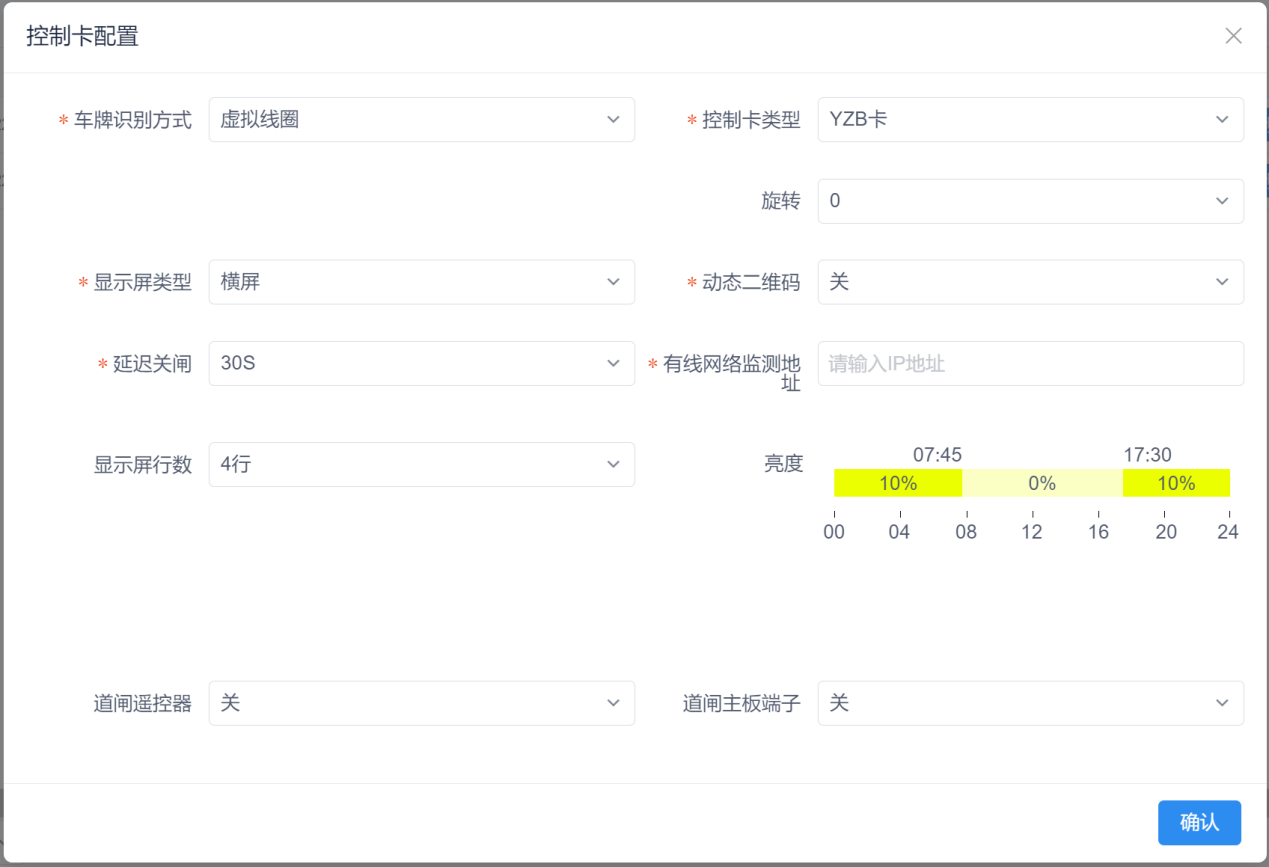Click the 07:45 brightness time marker
Image resolution: width=1269 pixels, height=867 pixels.
point(937,455)
